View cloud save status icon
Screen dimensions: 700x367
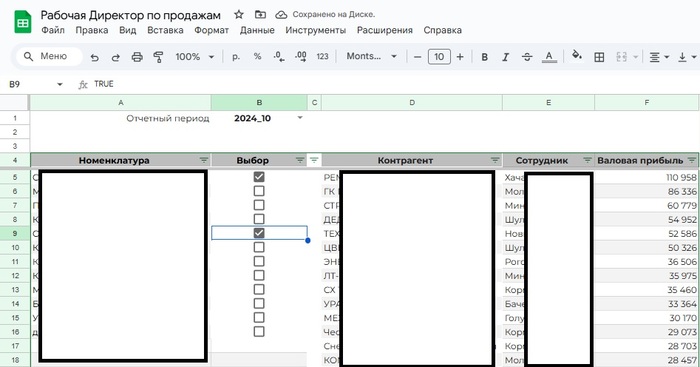point(281,15)
